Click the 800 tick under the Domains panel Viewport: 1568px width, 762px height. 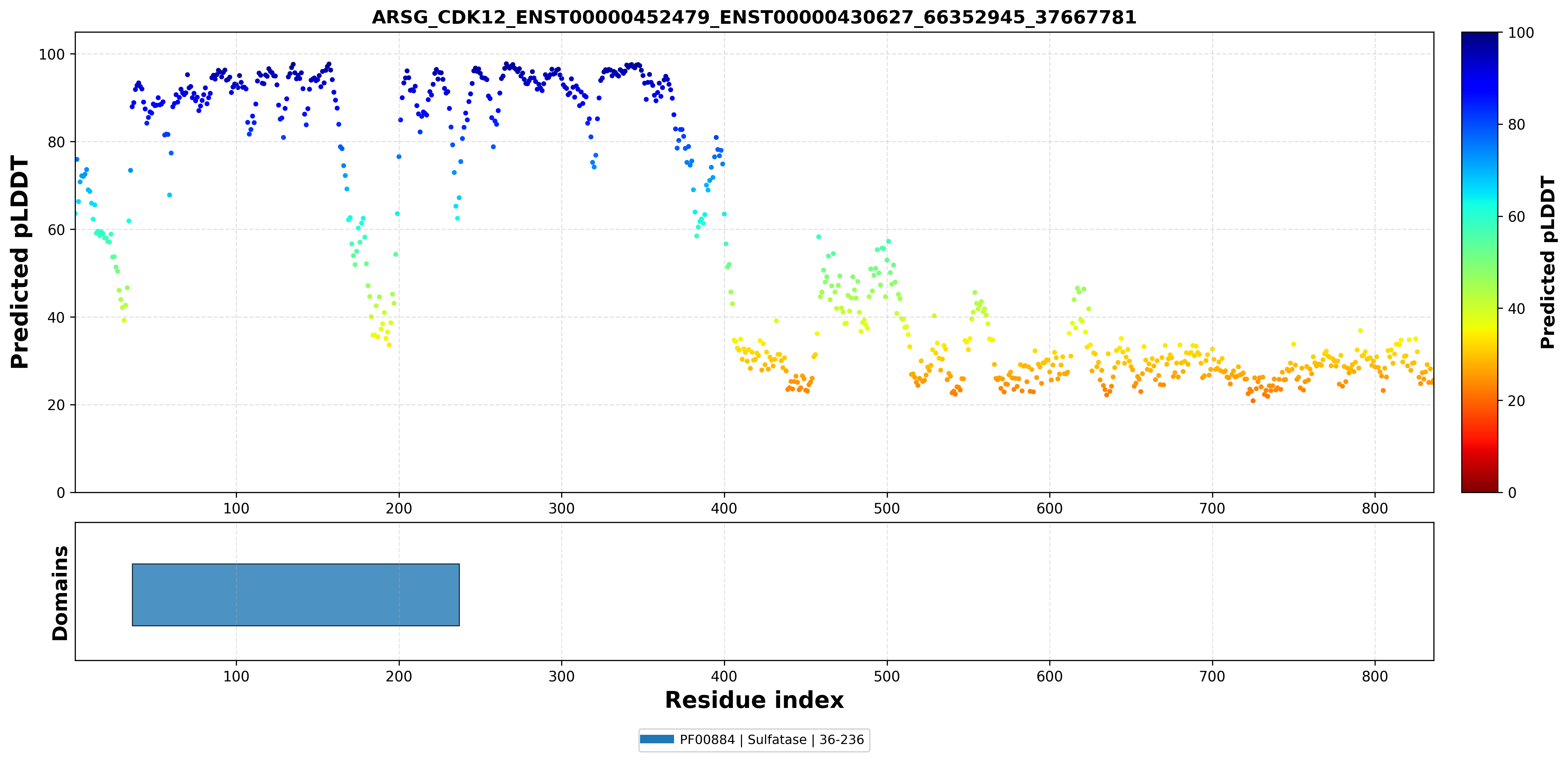(x=1375, y=676)
